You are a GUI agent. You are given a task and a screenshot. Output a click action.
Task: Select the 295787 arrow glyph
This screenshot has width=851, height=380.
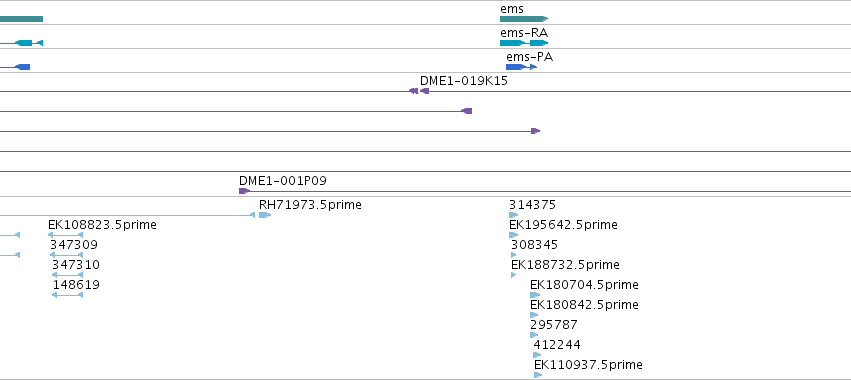534,335
